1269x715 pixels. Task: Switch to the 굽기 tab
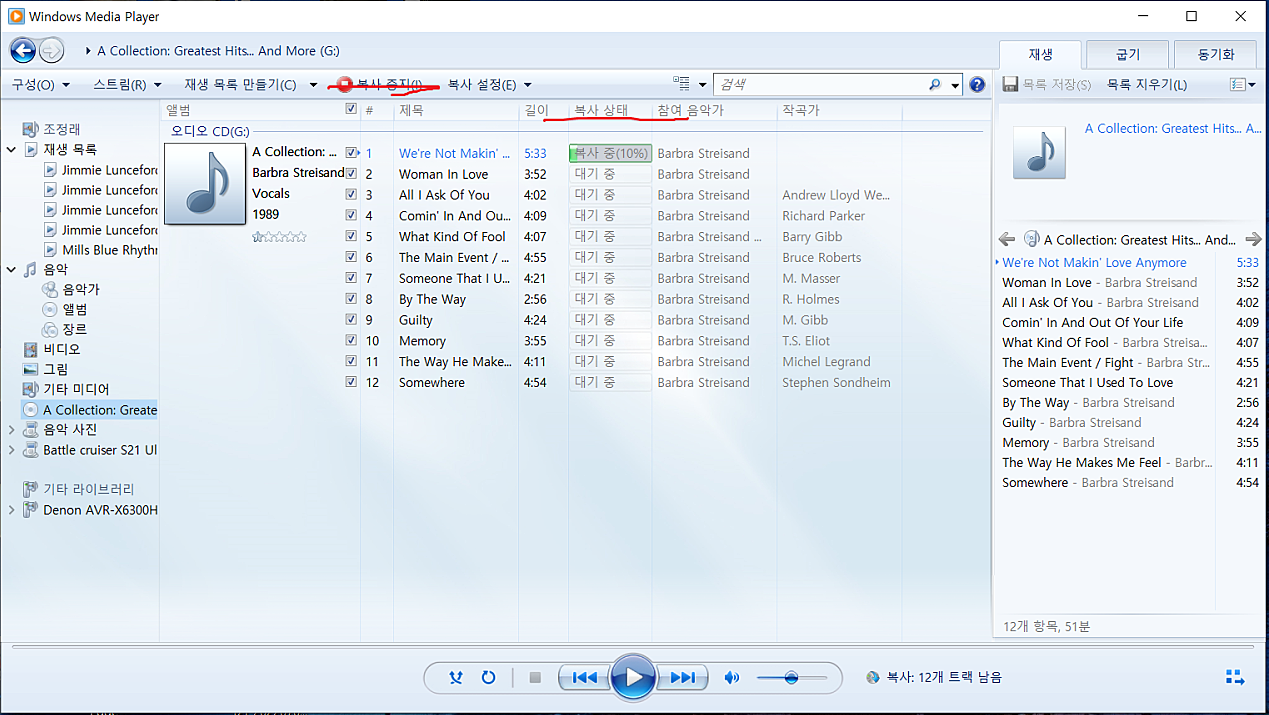1127,55
